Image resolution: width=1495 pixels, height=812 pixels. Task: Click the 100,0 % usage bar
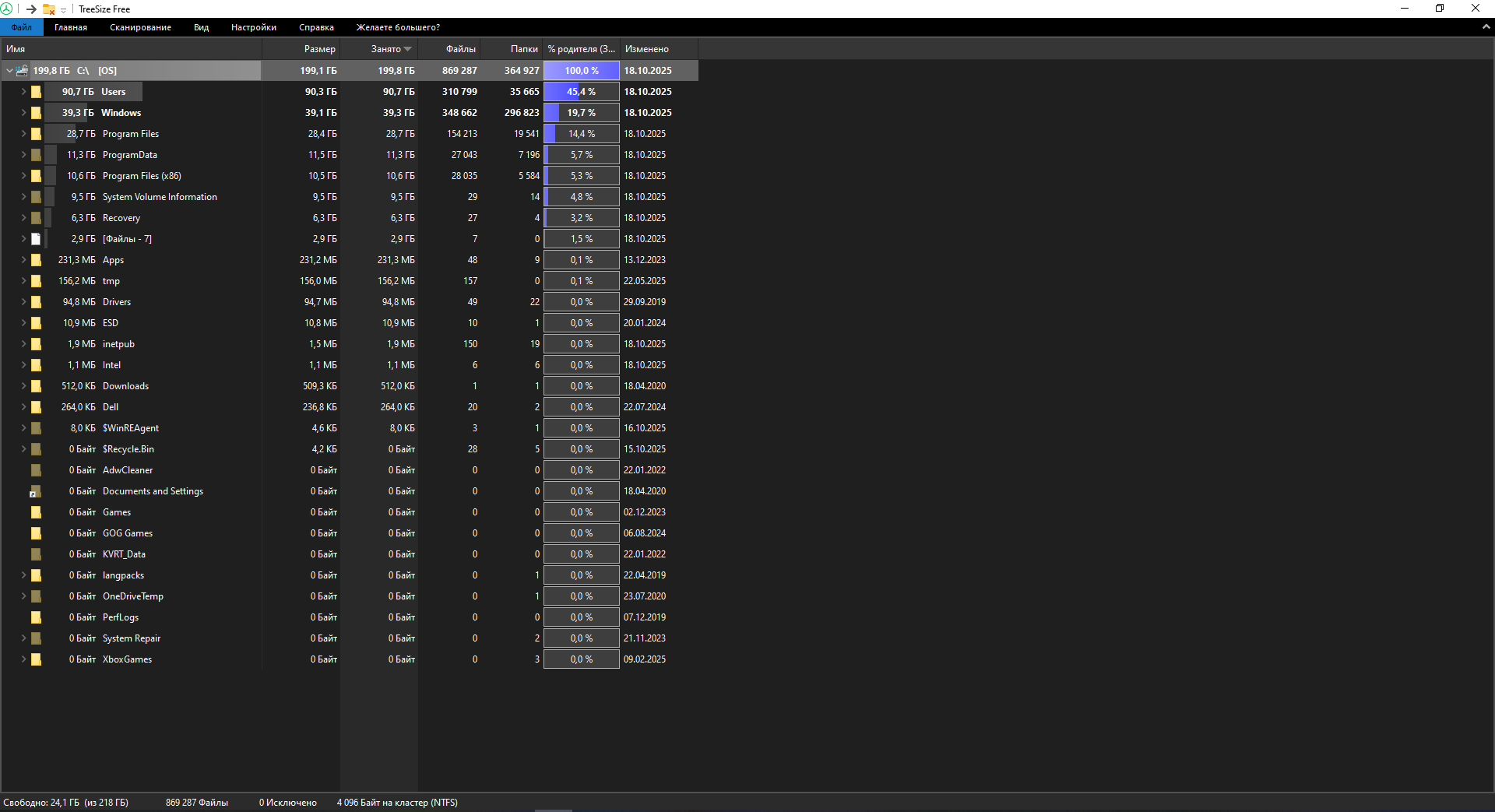tap(582, 71)
